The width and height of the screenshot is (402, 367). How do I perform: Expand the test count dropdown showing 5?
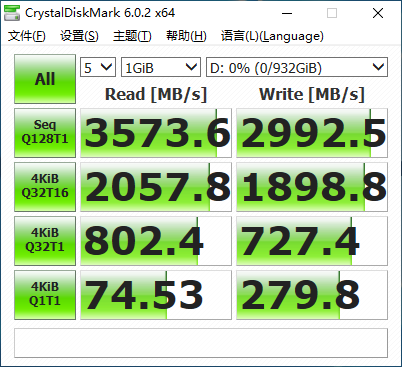[x=98, y=68]
